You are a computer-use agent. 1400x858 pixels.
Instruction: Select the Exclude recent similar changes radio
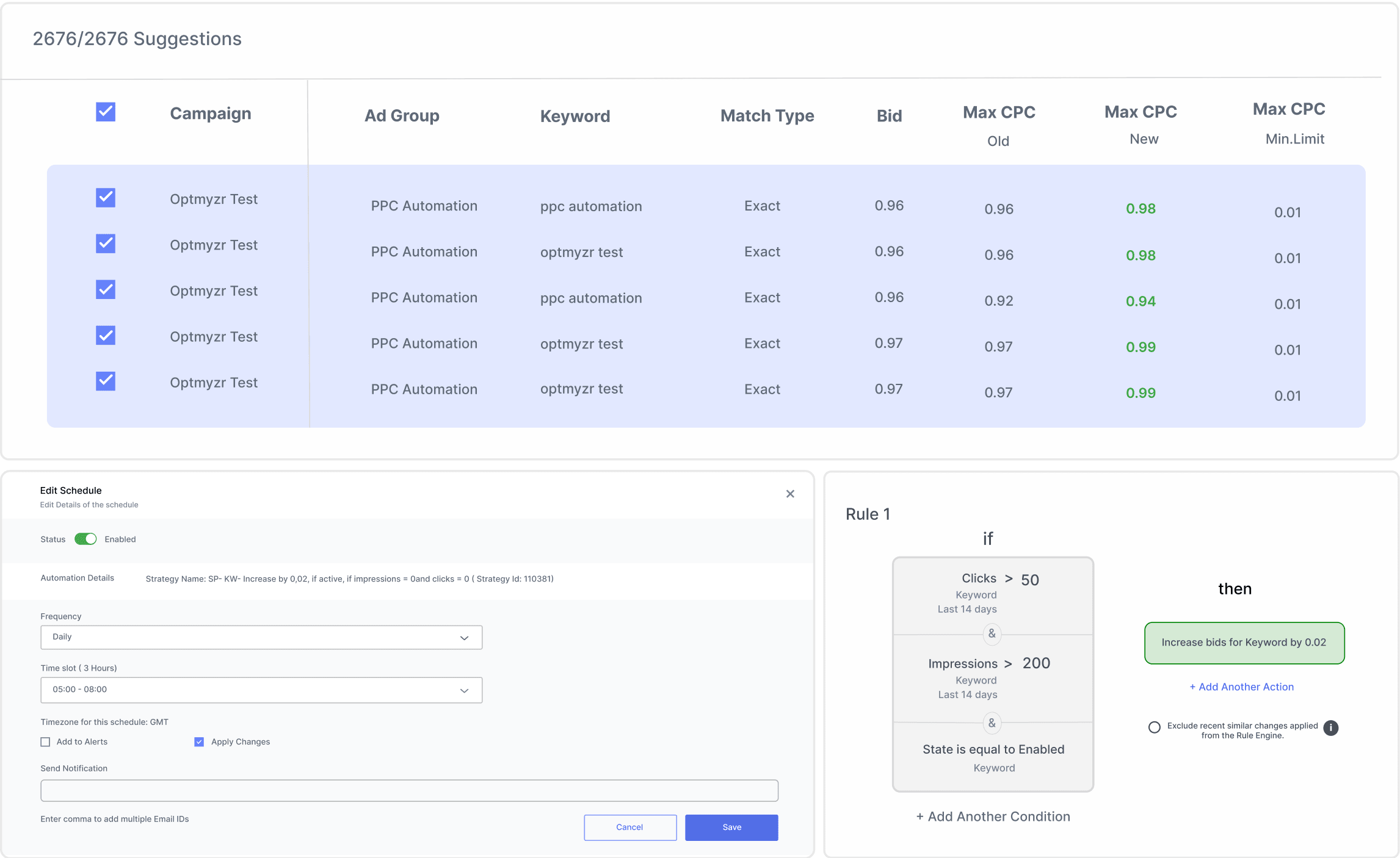[1154, 727]
